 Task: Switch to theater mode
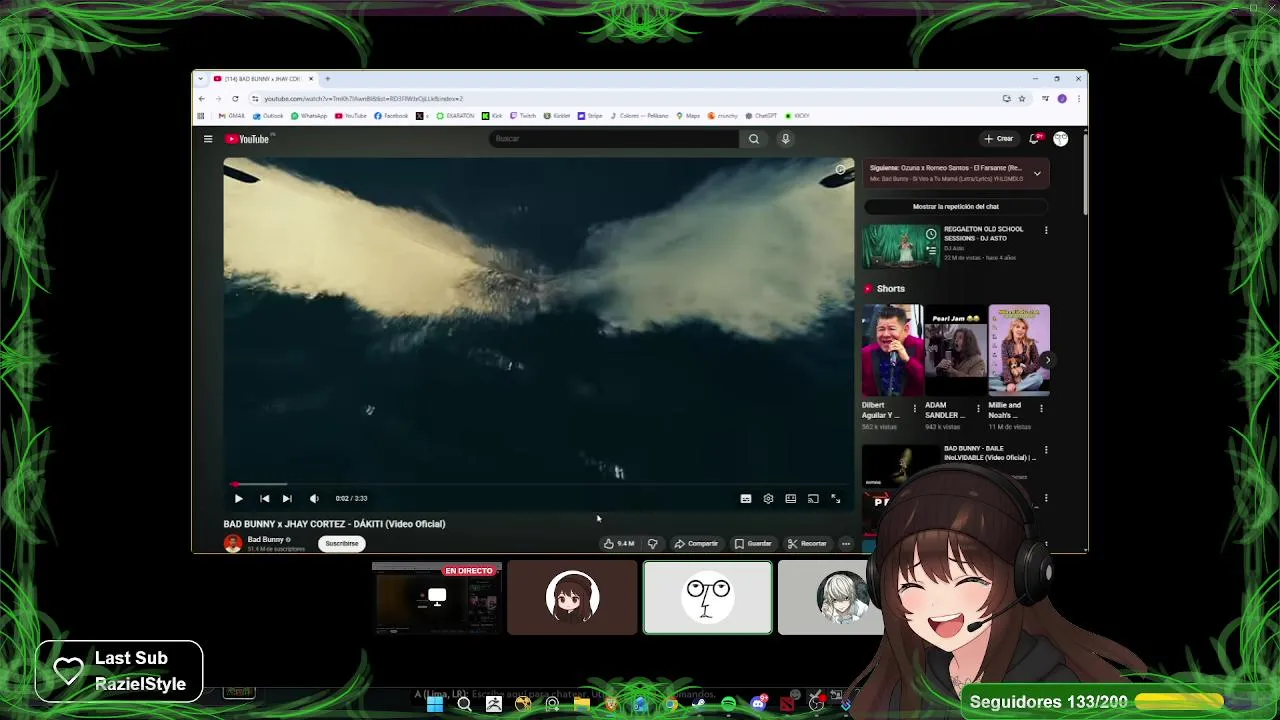click(790, 498)
